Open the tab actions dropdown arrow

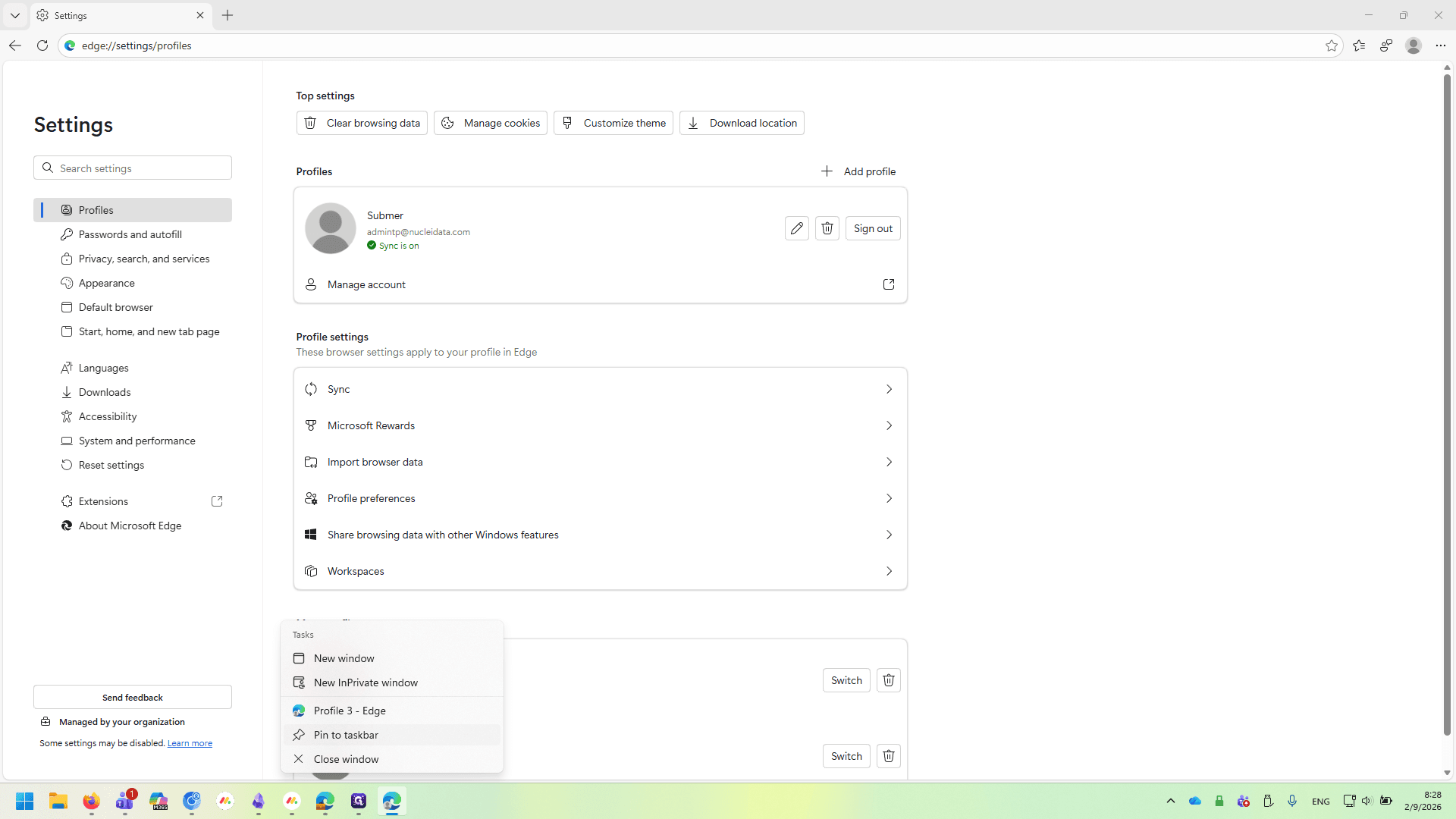click(x=15, y=15)
